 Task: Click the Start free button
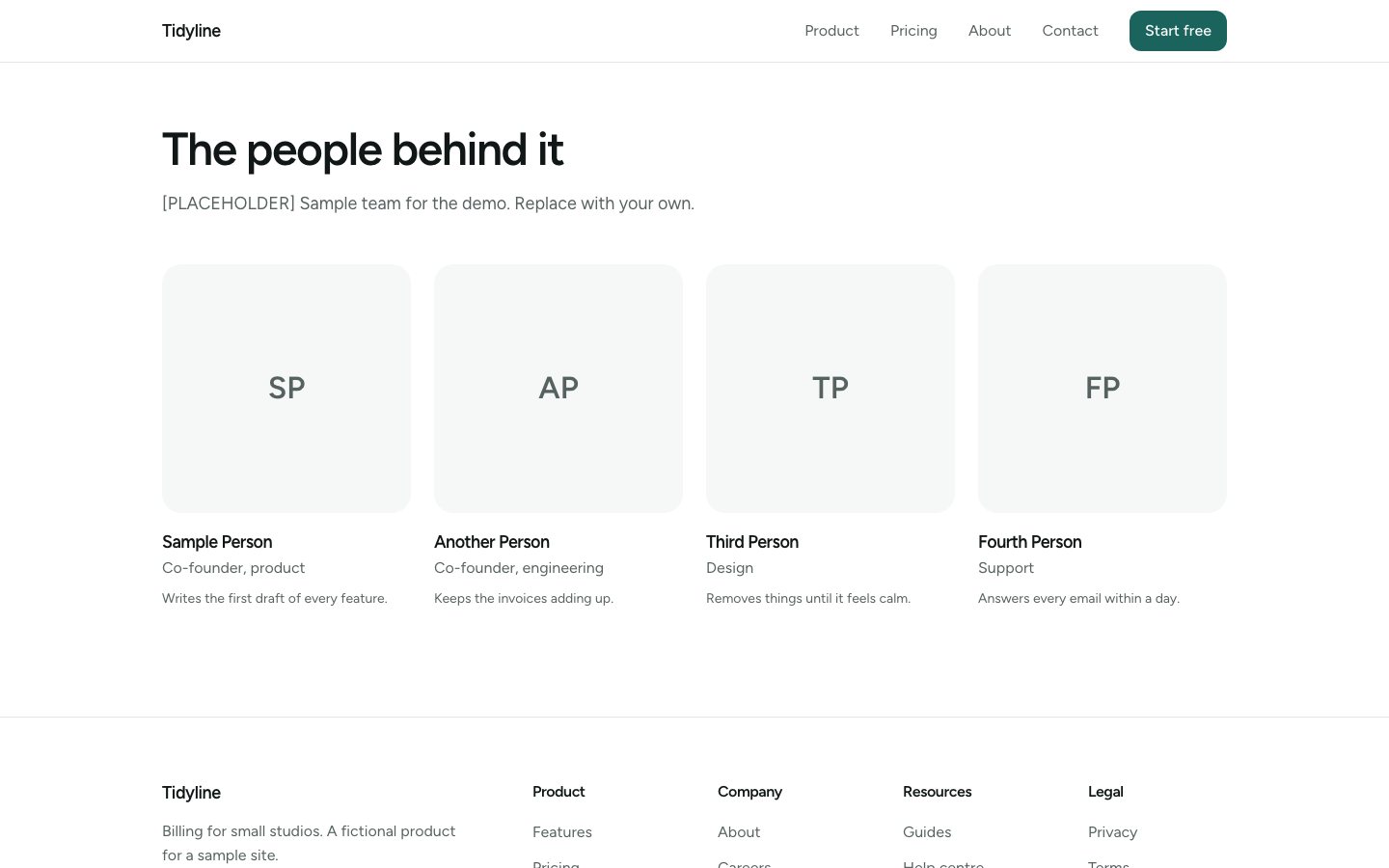[x=1178, y=31]
